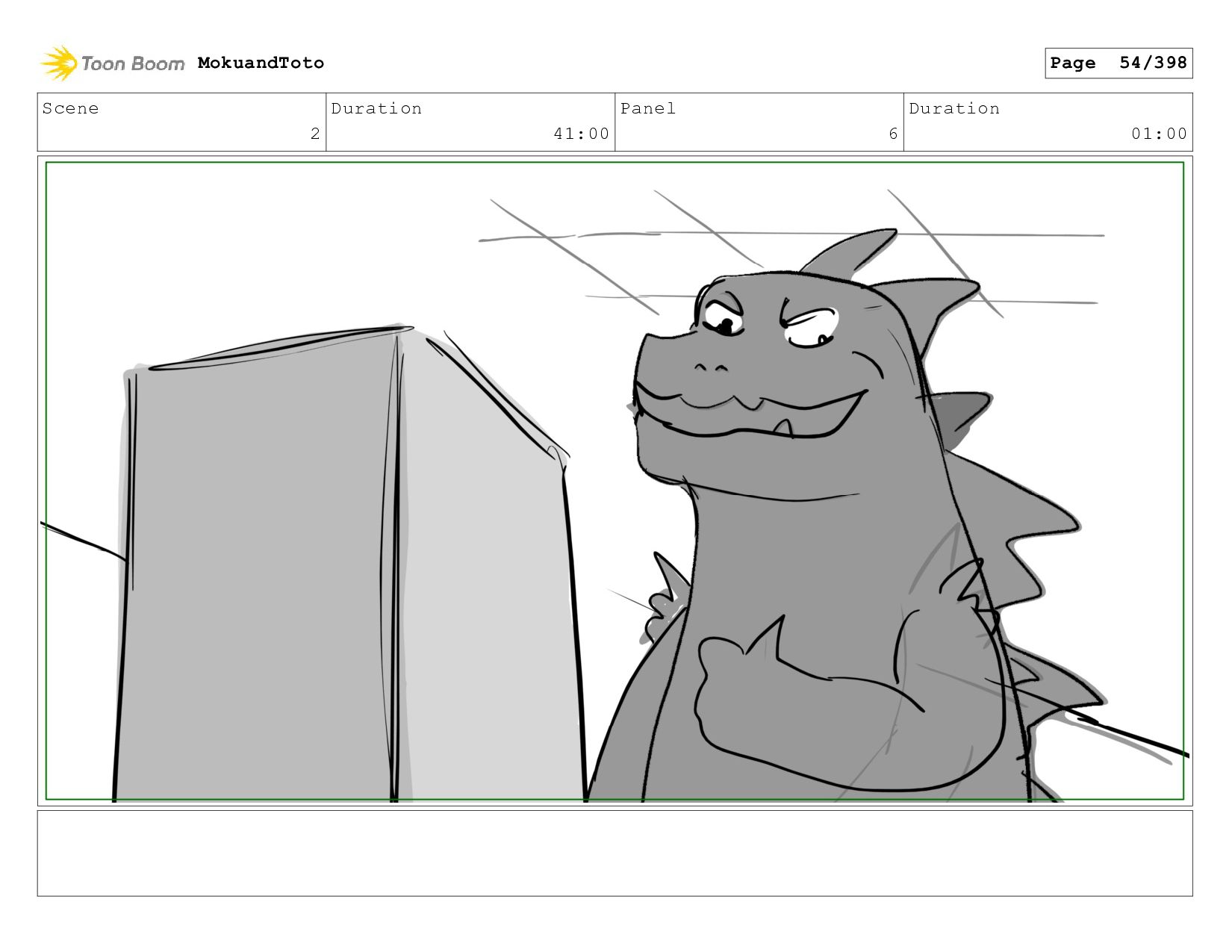Click the storyboard panel drawing thumbnail
Image resolution: width=1232 pixels, height=952 pixels.
click(615, 481)
